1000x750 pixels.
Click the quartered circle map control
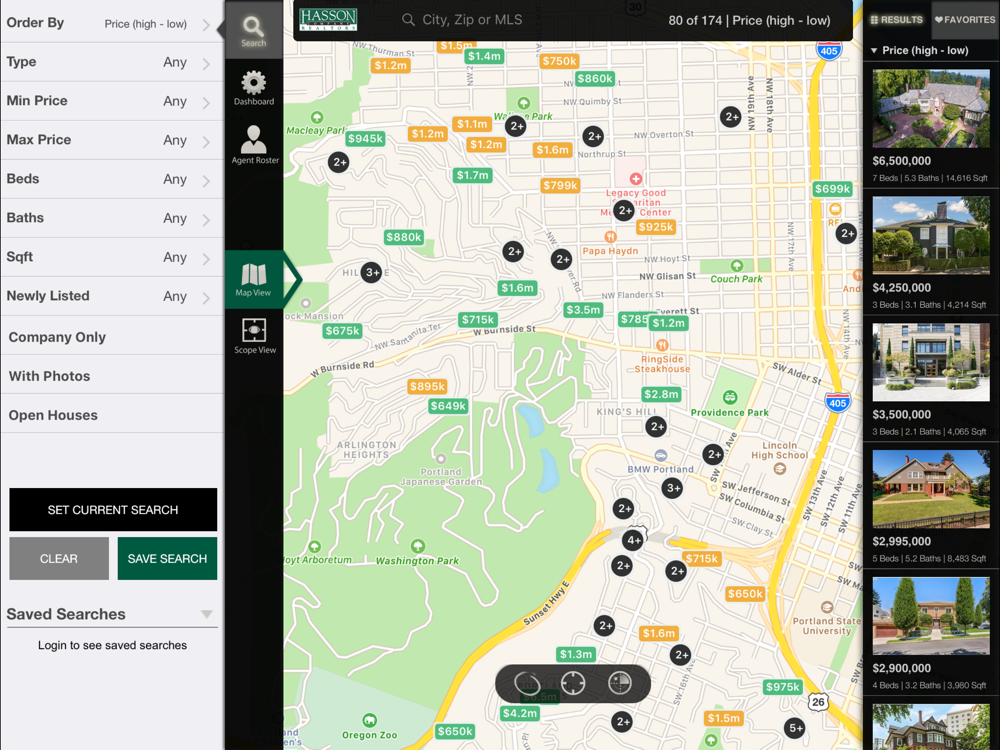tap(619, 683)
